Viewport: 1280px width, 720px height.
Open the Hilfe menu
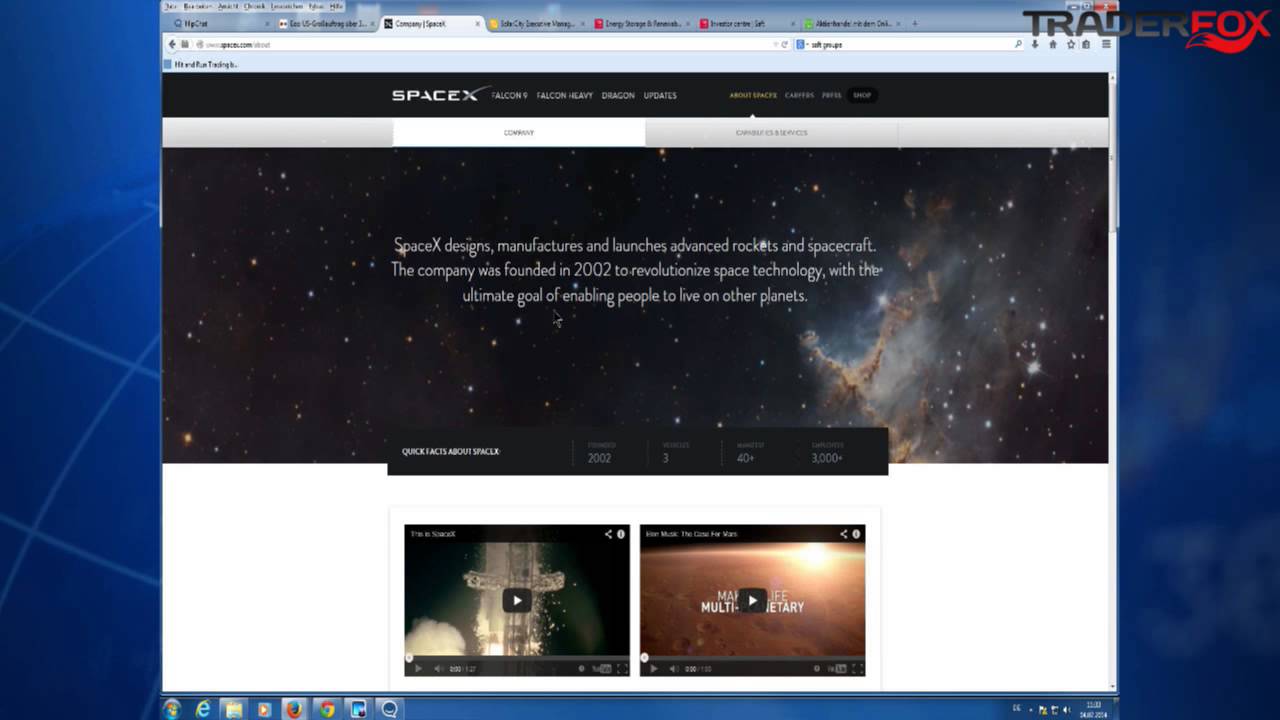(x=336, y=7)
